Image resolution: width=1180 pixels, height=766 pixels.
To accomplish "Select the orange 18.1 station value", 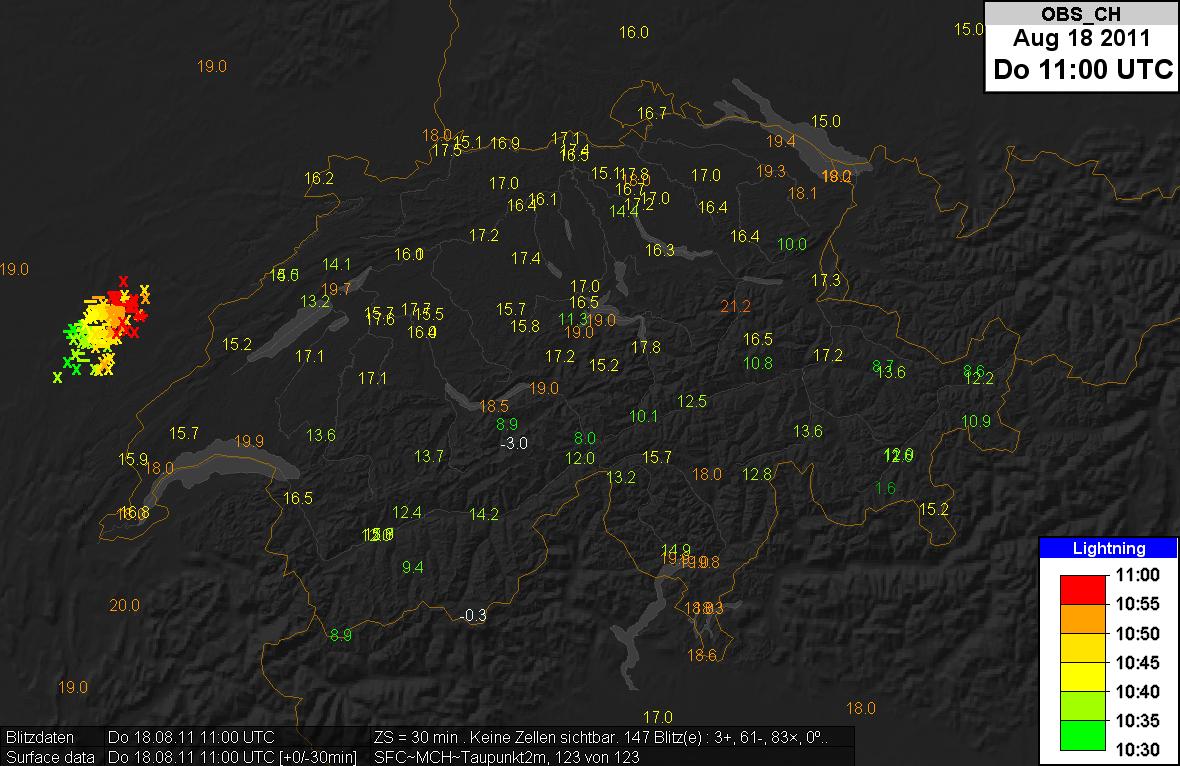I will 802,193.
